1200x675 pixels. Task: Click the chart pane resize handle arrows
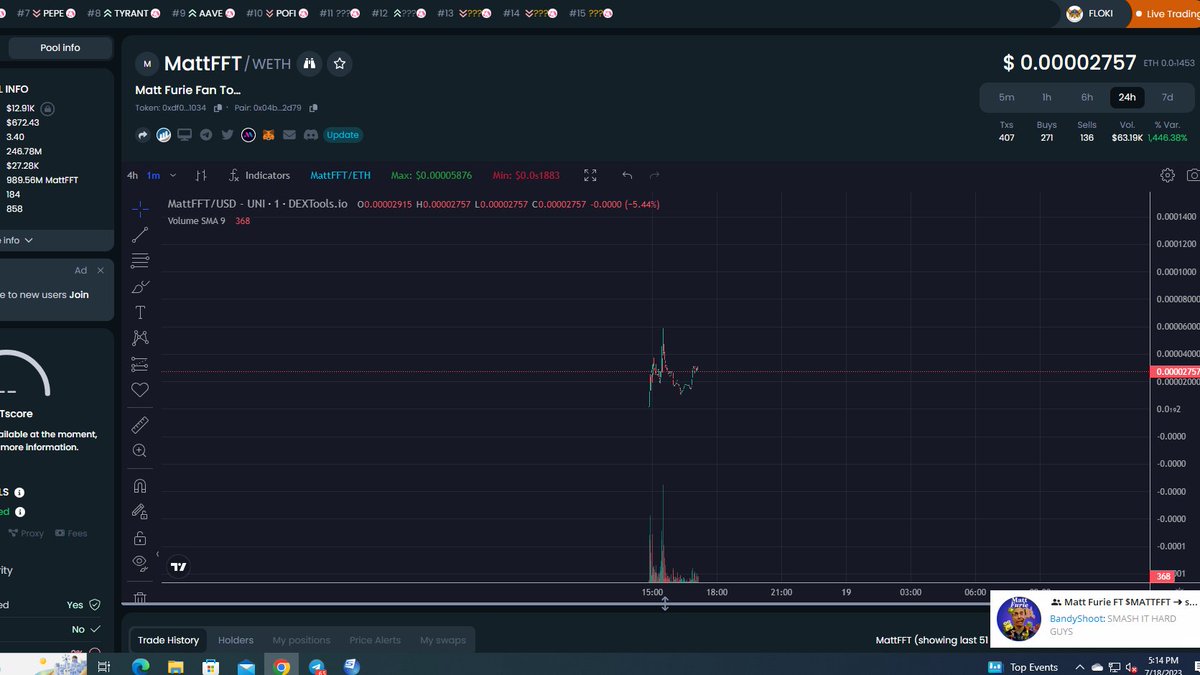click(665, 604)
